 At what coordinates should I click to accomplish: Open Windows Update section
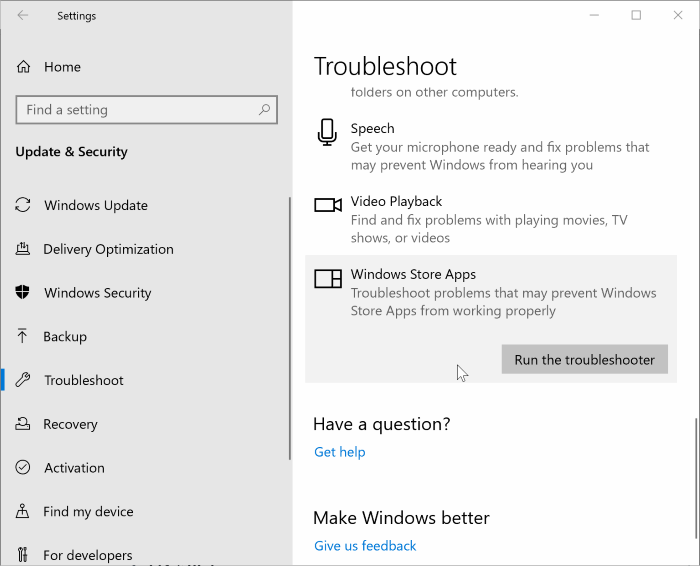pyautogui.click(x=96, y=205)
